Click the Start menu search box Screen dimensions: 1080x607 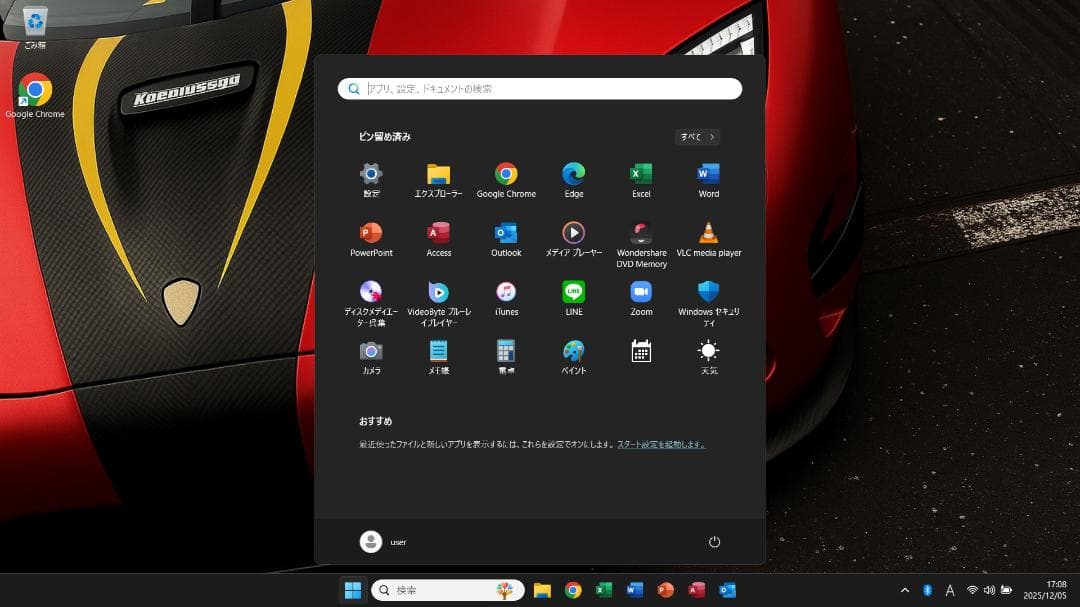tap(540, 88)
